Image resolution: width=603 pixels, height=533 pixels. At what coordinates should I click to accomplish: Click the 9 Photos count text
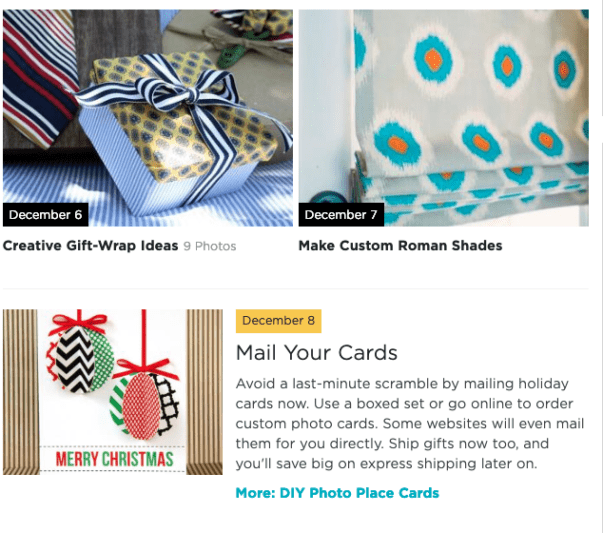(x=210, y=246)
